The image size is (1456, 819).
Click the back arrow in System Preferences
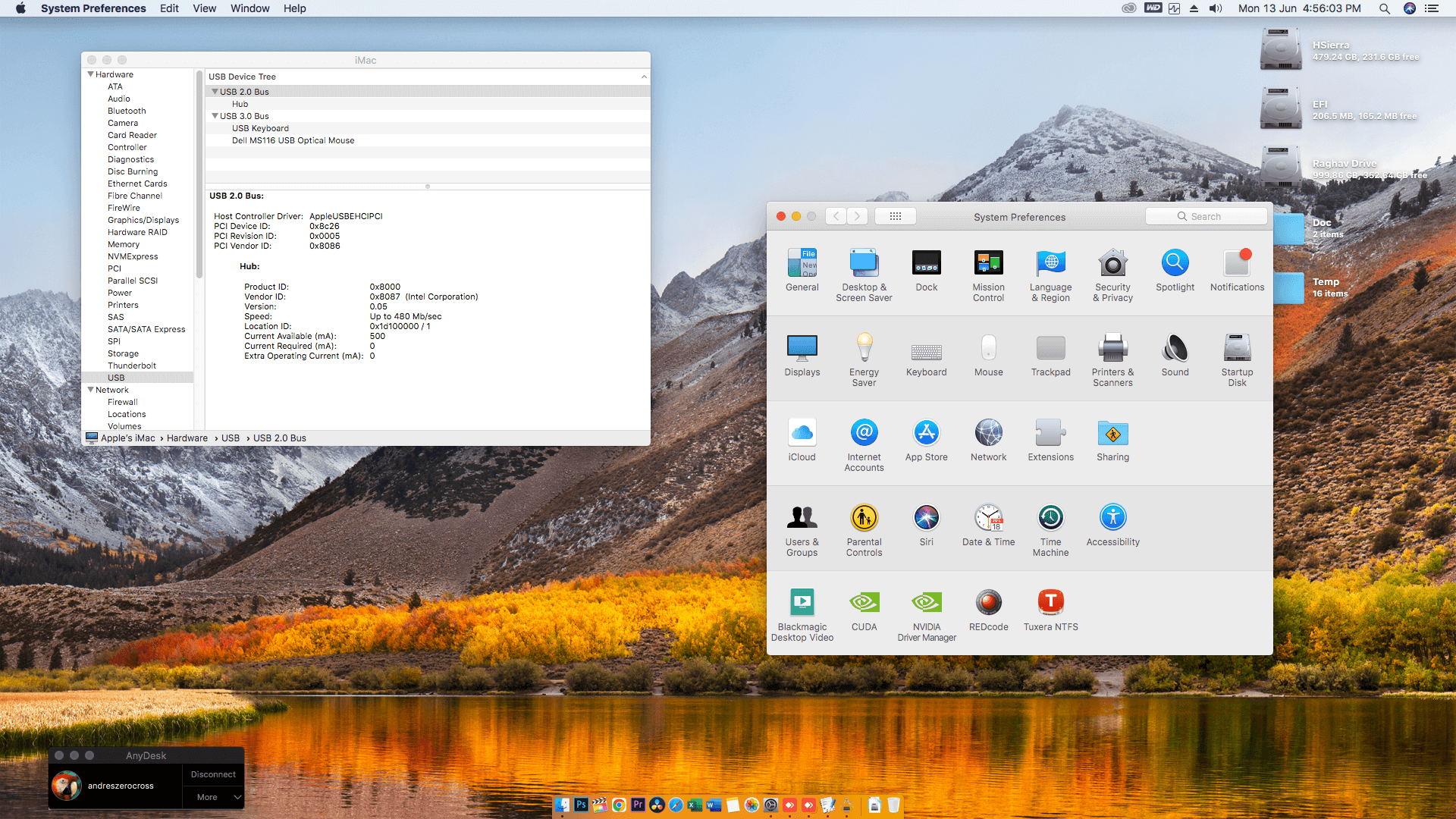836,216
